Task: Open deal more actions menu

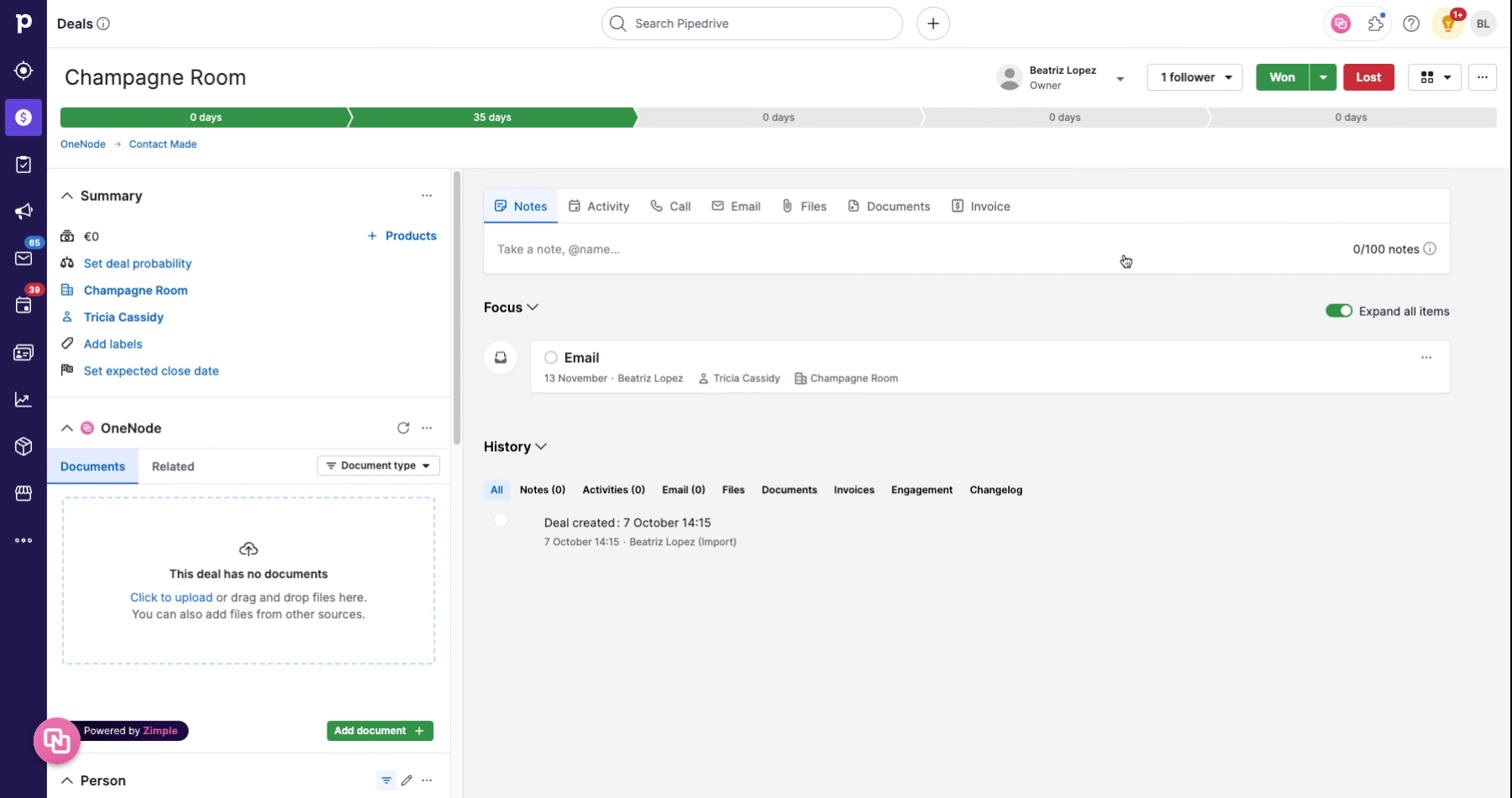Action: 1483,77
